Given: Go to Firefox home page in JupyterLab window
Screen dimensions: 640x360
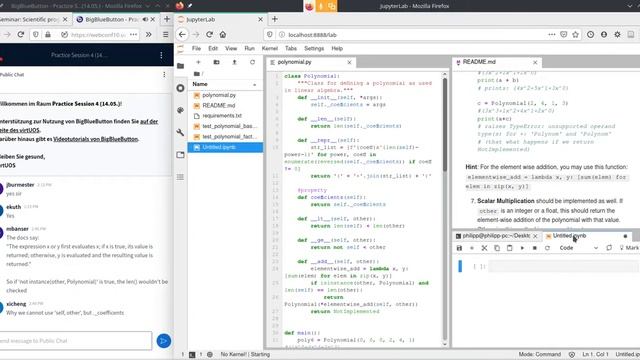Looking at the screenshot, I should click(223, 35).
